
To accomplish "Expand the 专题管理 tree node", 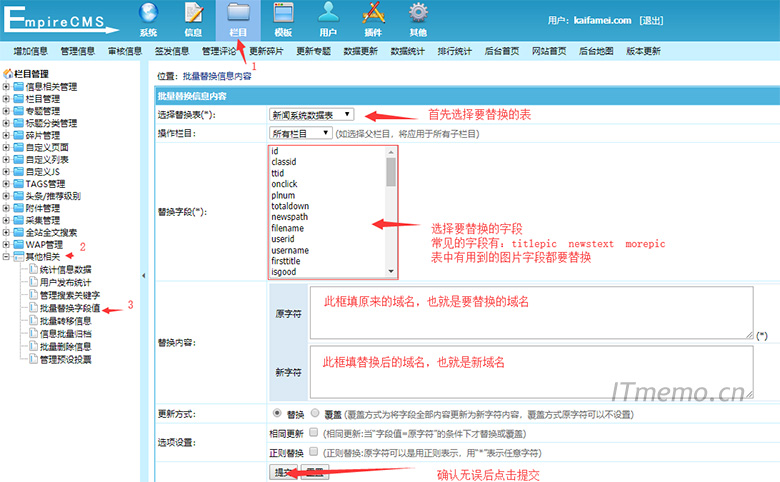I will pyautogui.click(x=6, y=111).
